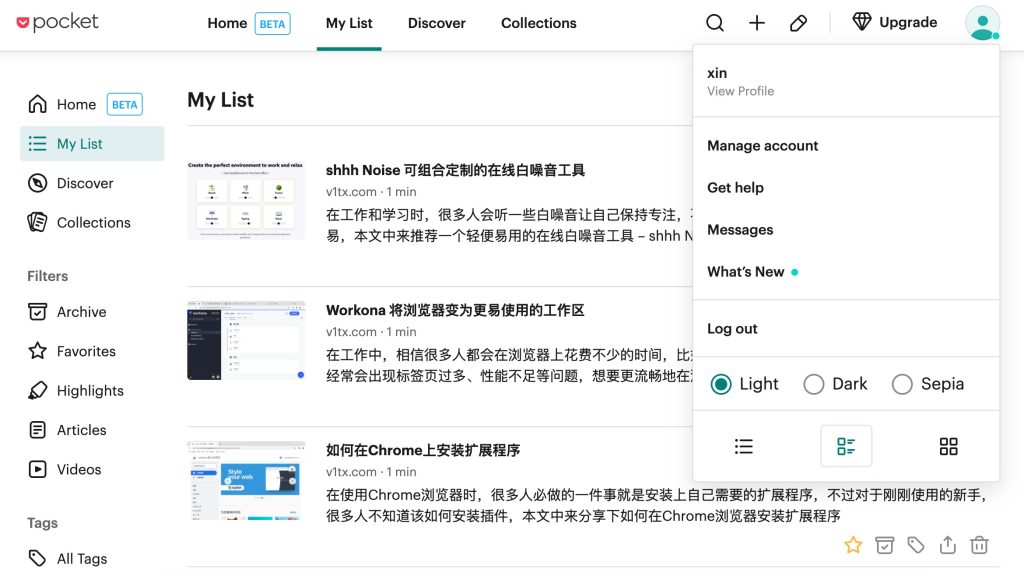Share the Chrome extensions article
The width and height of the screenshot is (1024, 576).
click(x=948, y=545)
